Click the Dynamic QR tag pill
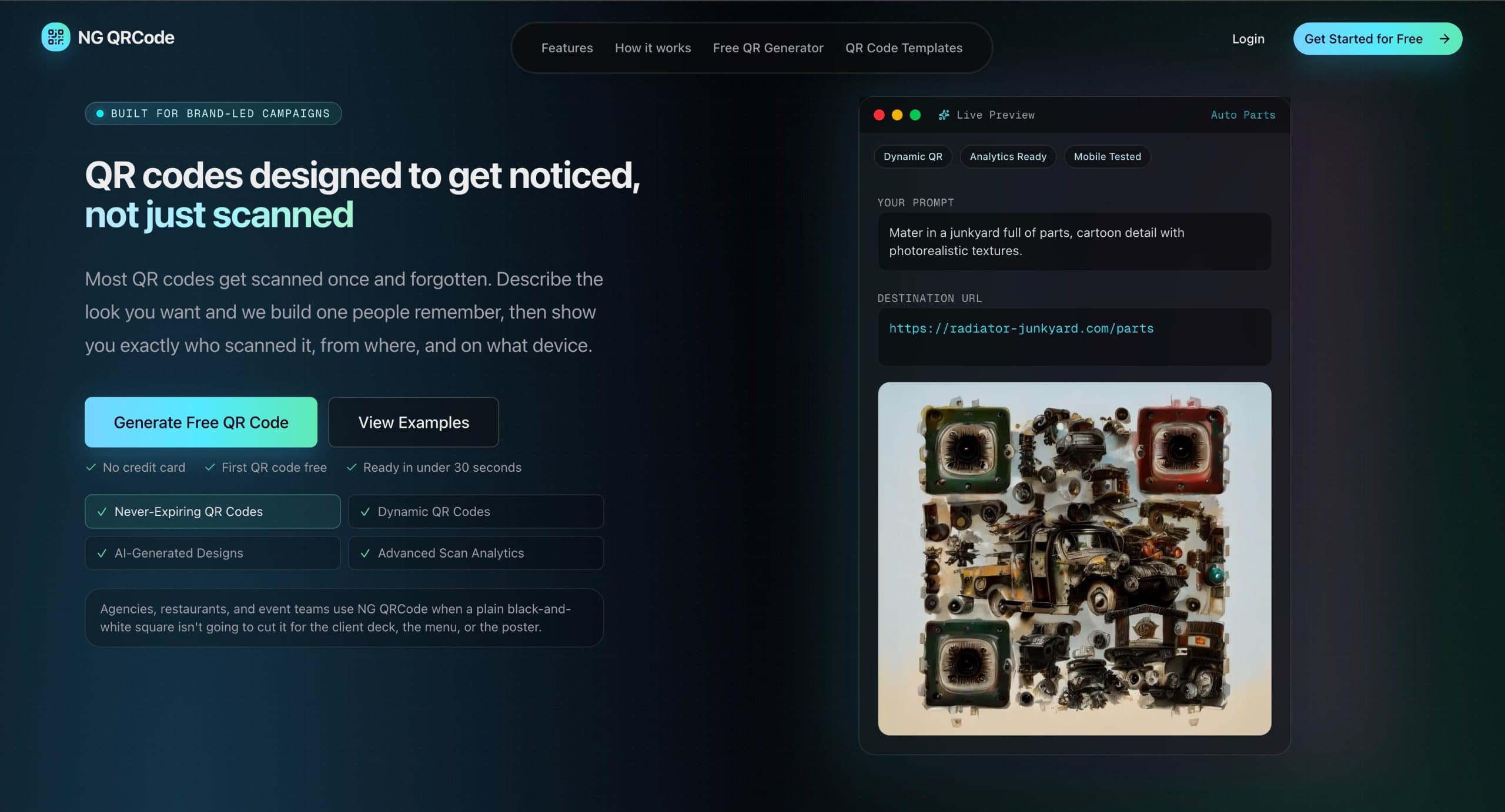The height and width of the screenshot is (812, 1505). click(x=912, y=156)
